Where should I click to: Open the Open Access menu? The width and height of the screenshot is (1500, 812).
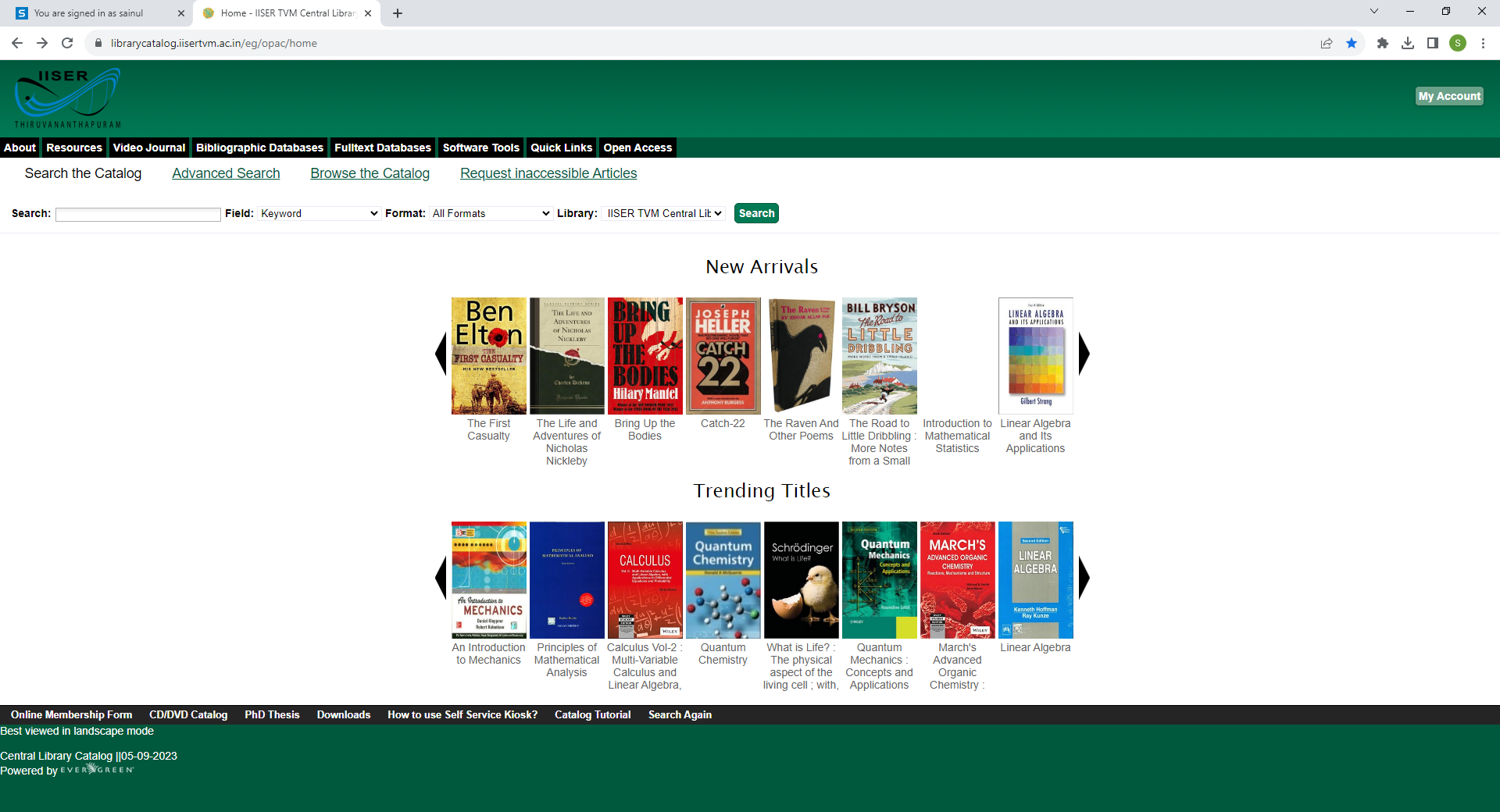click(637, 148)
